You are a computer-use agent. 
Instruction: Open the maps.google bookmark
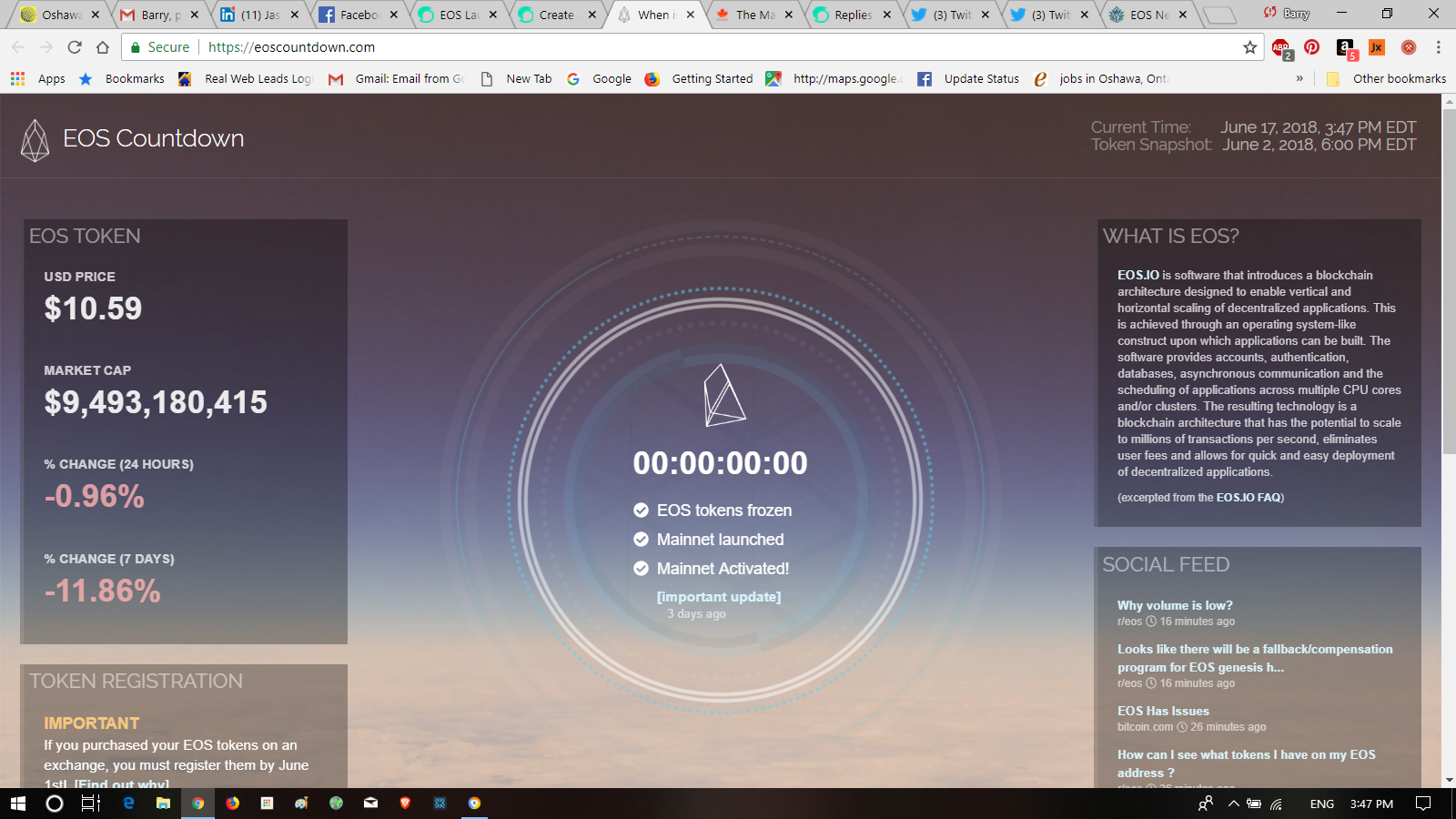[834, 79]
